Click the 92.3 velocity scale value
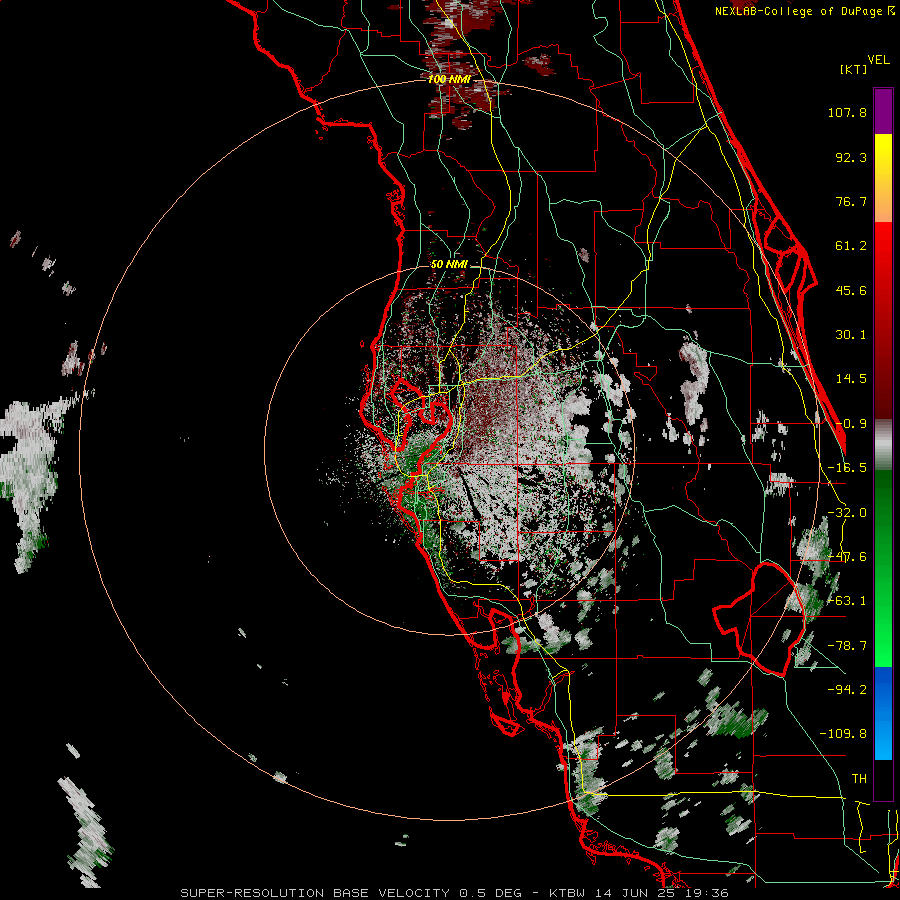The image size is (900, 900). pyautogui.click(x=851, y=157)
